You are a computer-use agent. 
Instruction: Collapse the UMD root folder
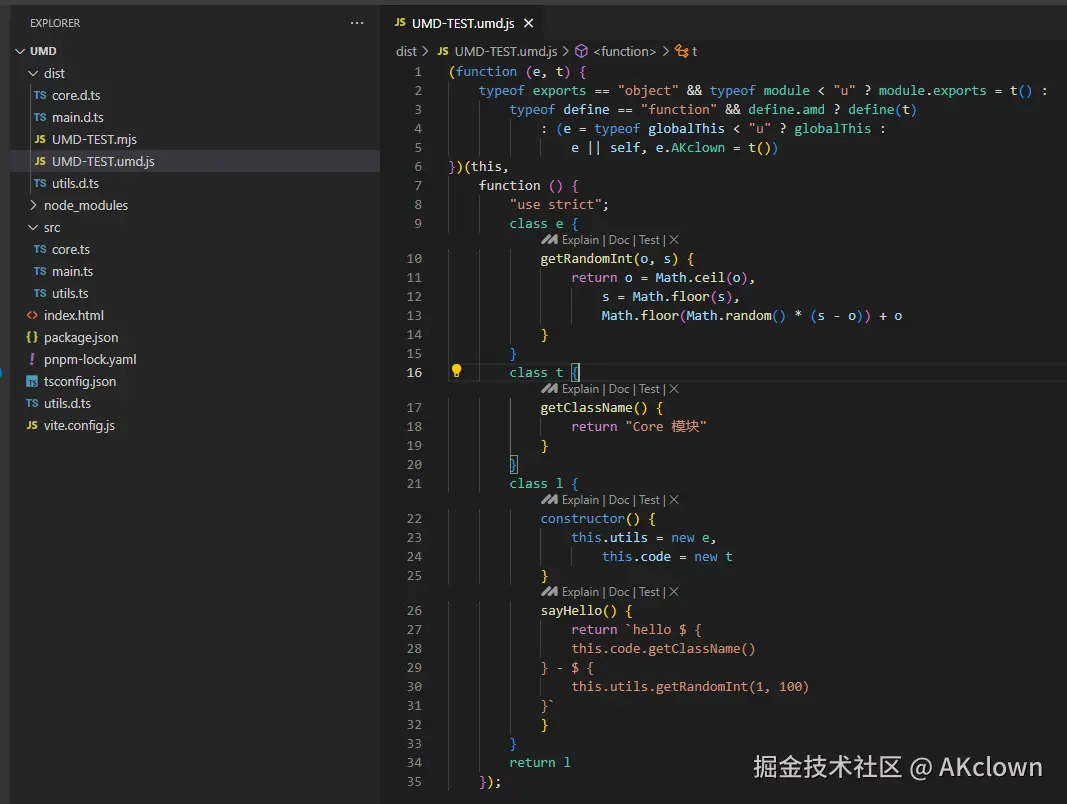point(19,51)
